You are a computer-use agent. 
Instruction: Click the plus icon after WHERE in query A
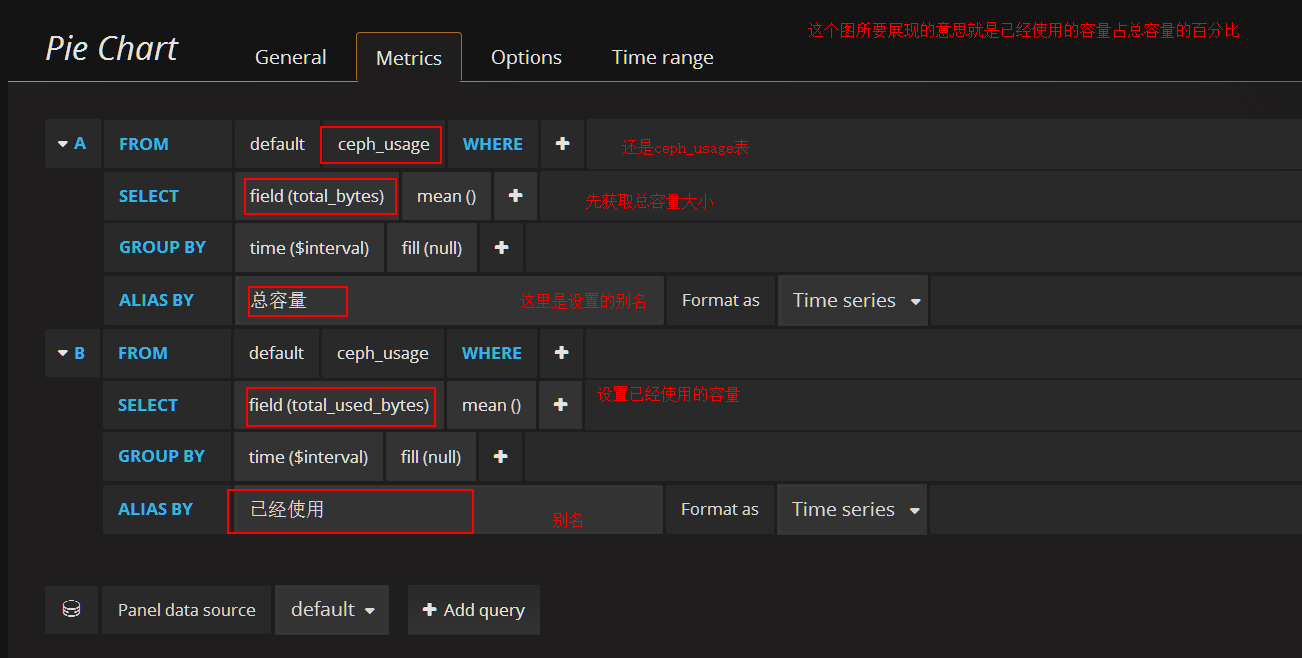(x=562, y=144)
